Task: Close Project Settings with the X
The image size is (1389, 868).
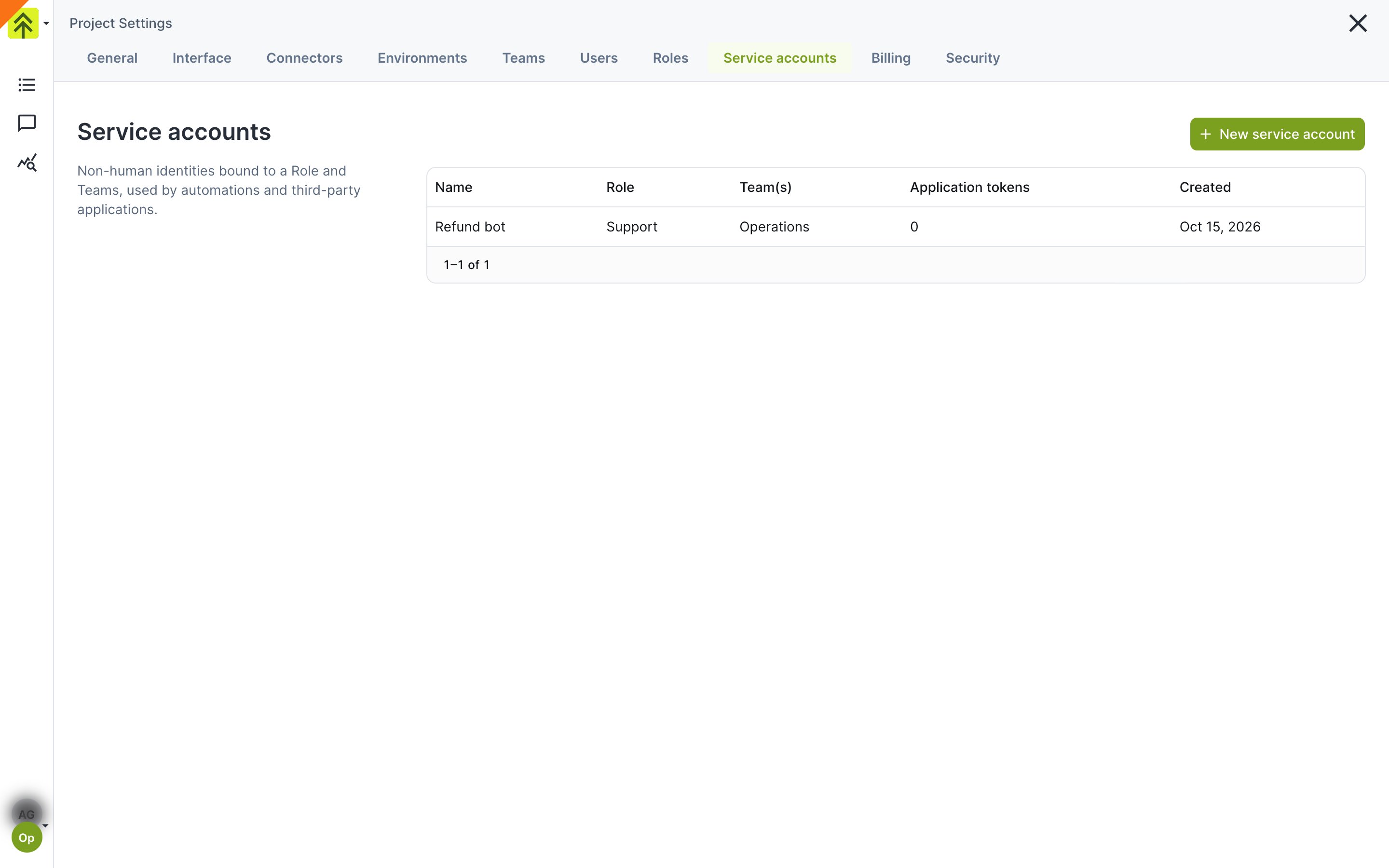Action: tap(1358, 24)
